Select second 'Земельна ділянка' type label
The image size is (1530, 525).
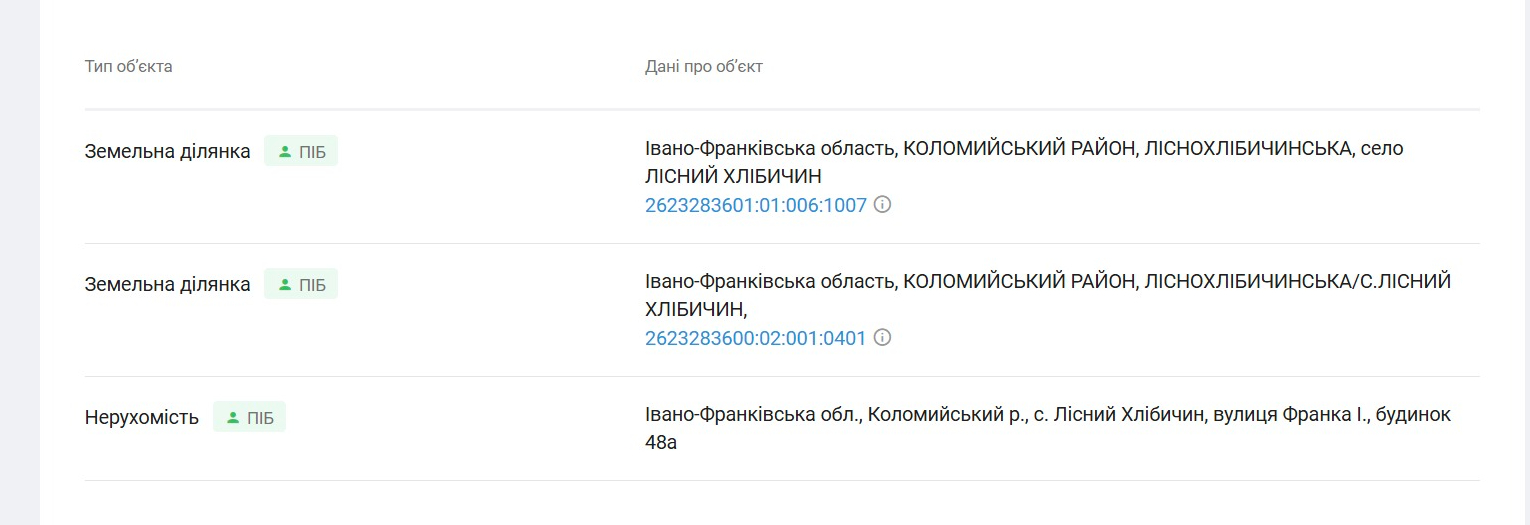coord(168,285)
